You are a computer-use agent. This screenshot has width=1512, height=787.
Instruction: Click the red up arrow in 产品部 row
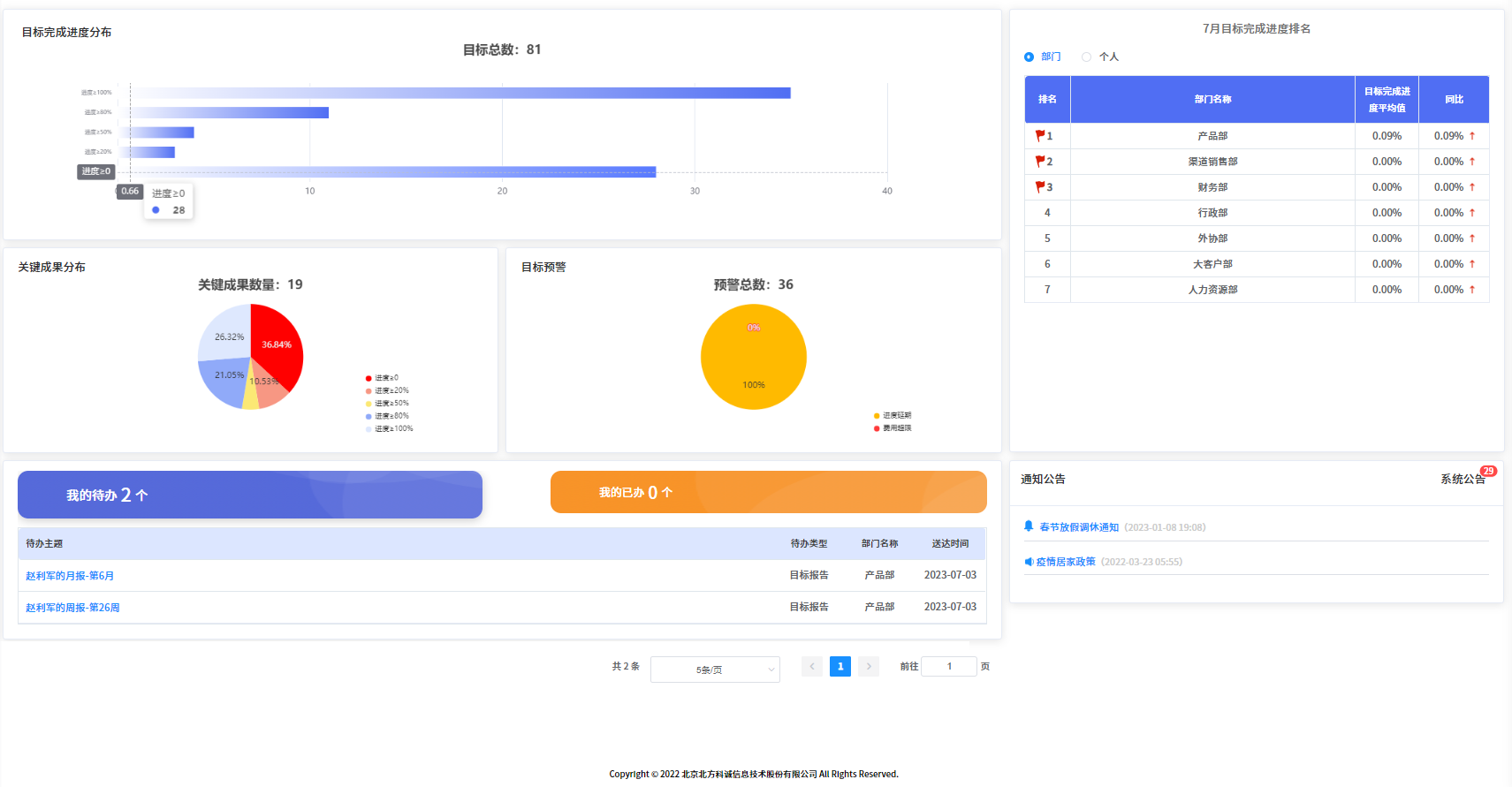pyautogui.click(x=1472, y=136)
